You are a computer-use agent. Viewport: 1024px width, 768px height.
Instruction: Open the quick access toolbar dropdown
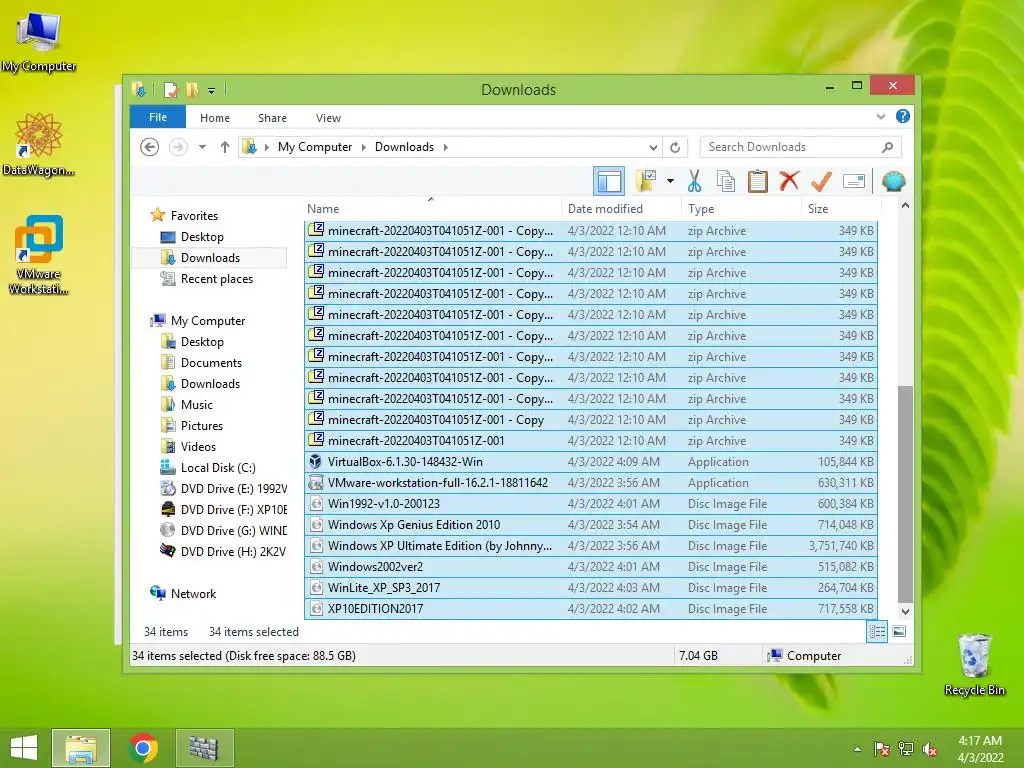(x=212, y=90)
